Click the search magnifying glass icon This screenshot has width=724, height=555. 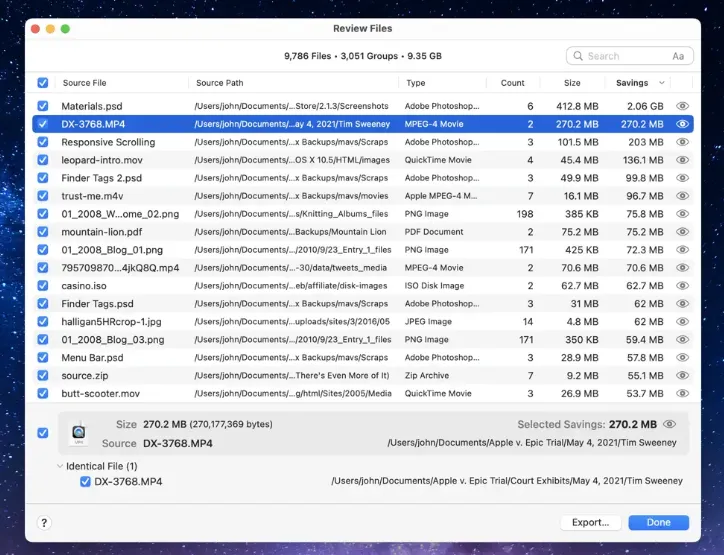[578, 56]
